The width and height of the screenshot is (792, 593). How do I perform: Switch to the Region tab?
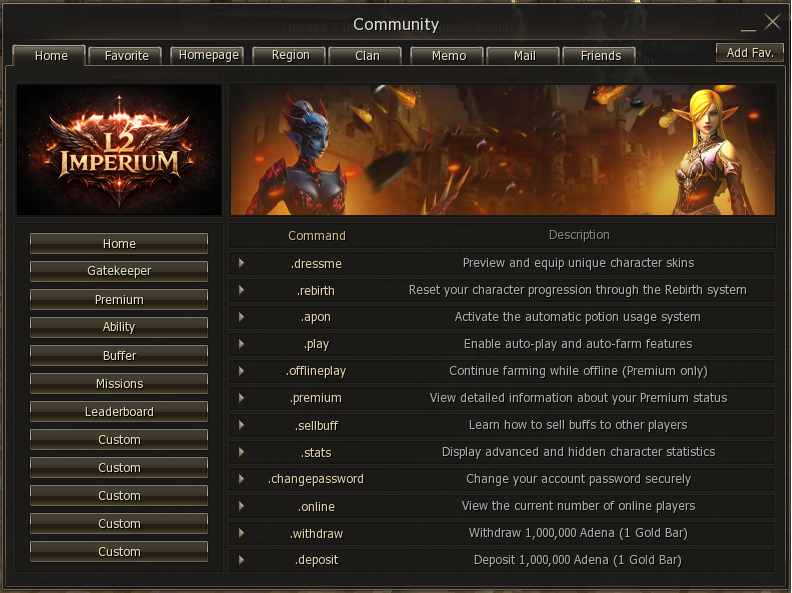[290, 55]
